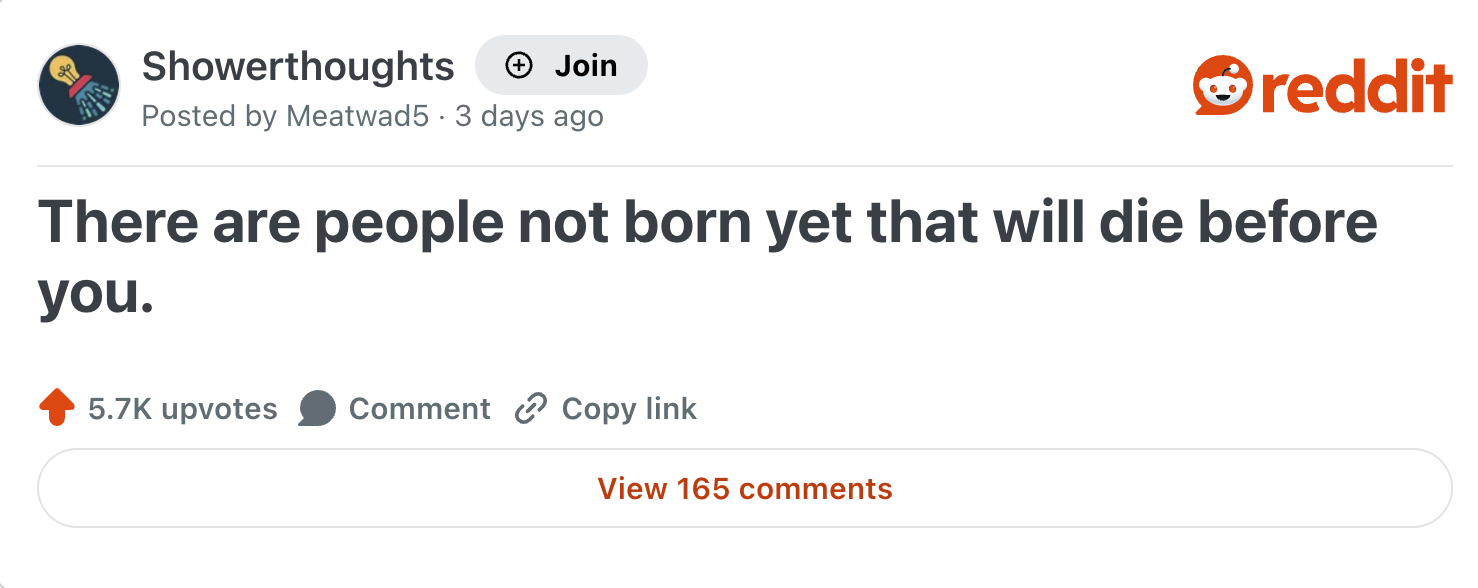Click the 5.7K upvotes count

183,409
